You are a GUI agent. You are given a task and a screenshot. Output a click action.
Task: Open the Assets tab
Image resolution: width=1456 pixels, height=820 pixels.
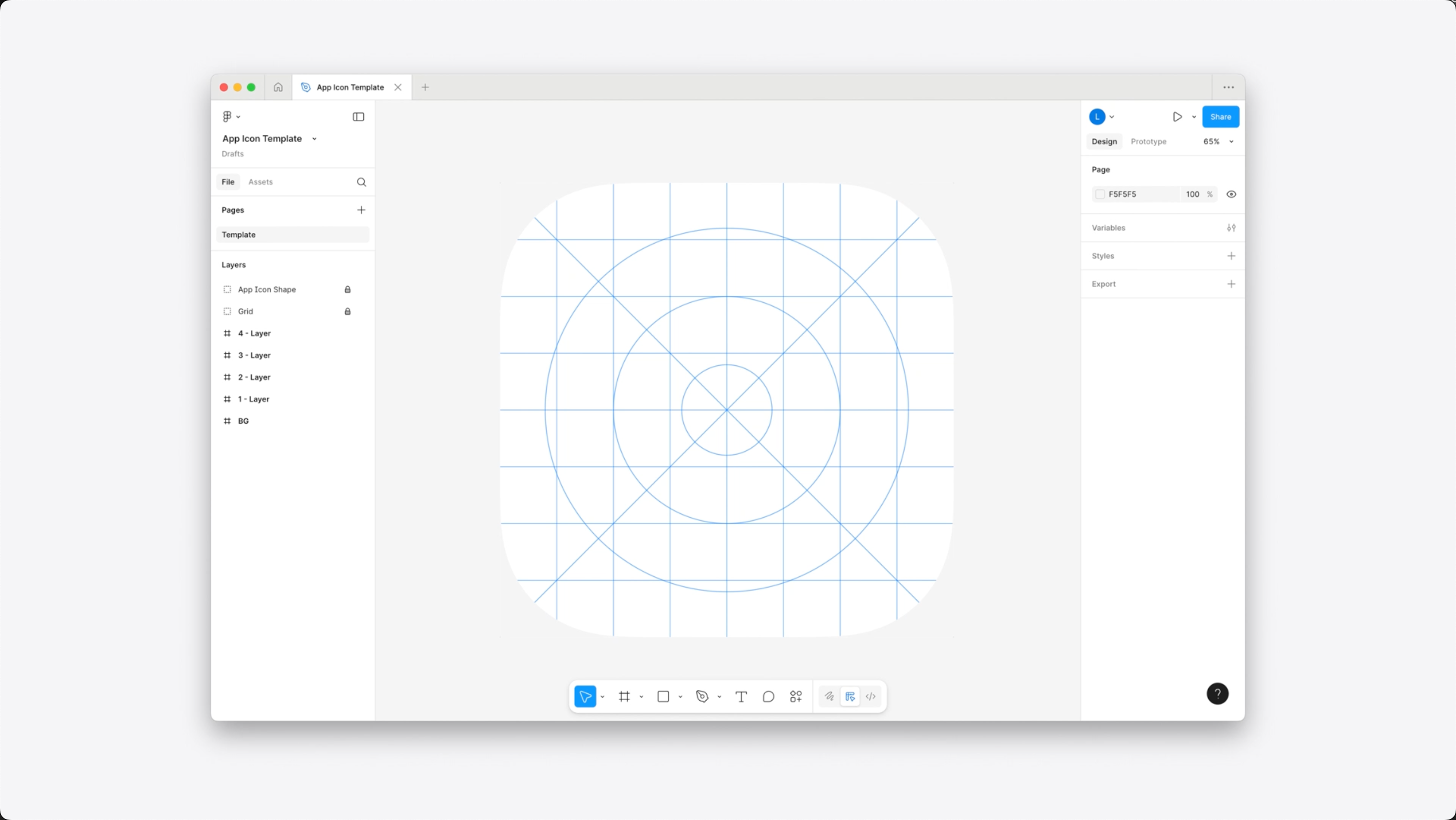(260, 181)
